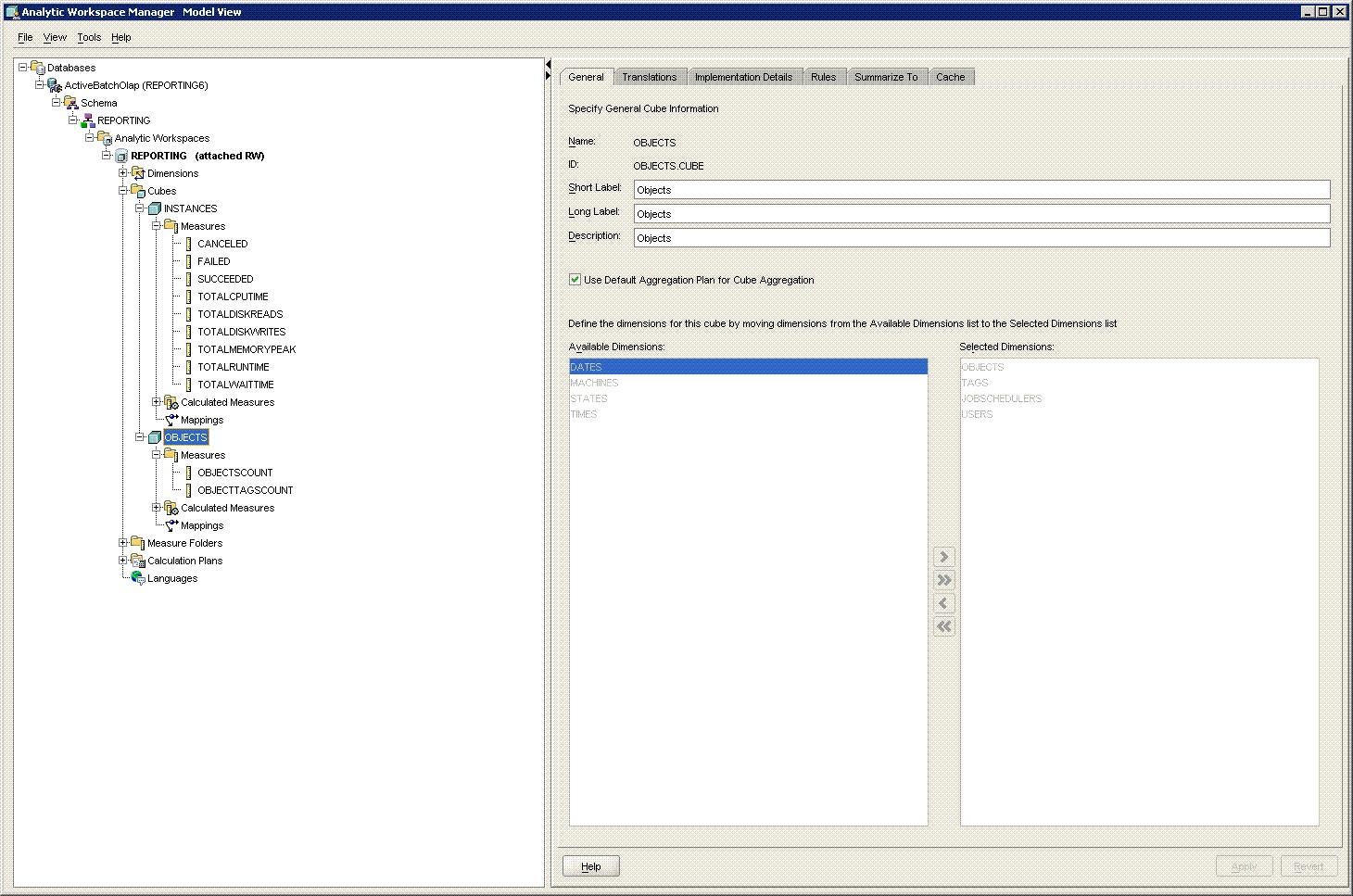Click the Measure Folders icon

[138, 543]
